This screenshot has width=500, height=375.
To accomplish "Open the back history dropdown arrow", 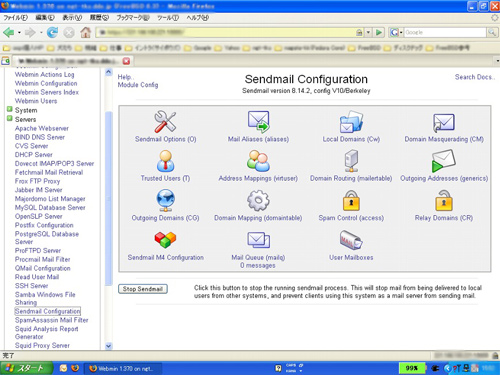I will pyautogui.click(x=19, y=32).
